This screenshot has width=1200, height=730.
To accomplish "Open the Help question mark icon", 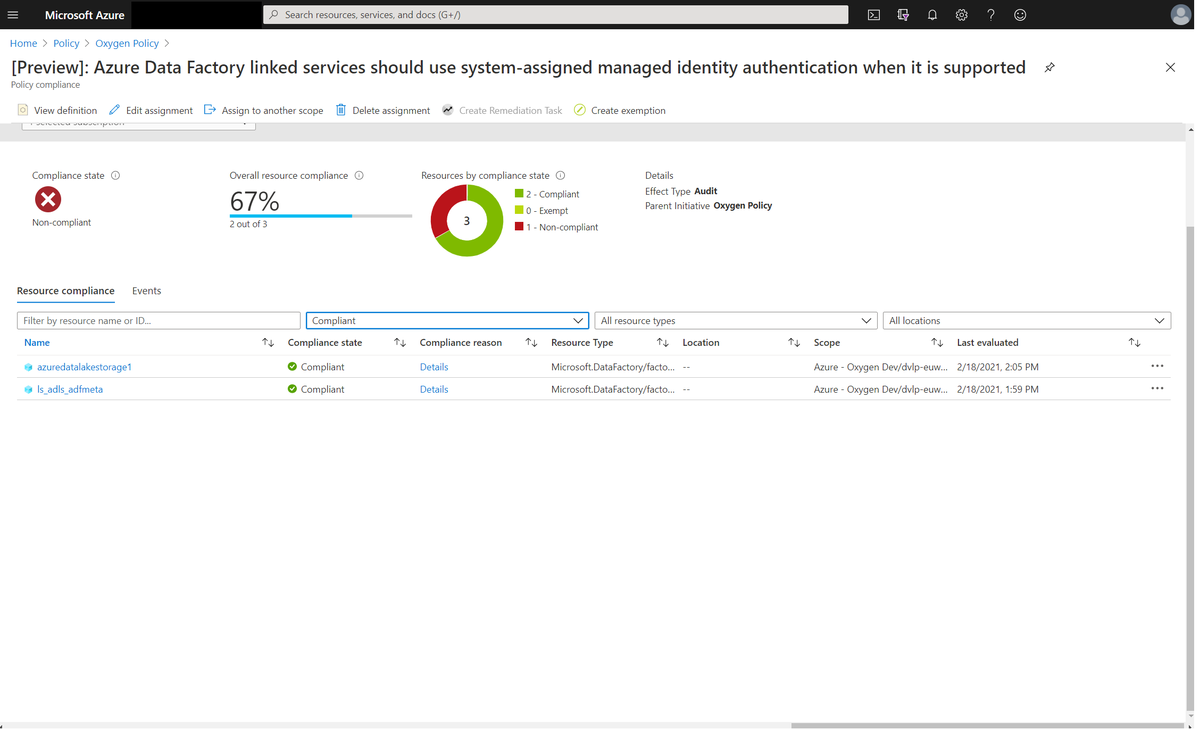I will click(991, 15).
